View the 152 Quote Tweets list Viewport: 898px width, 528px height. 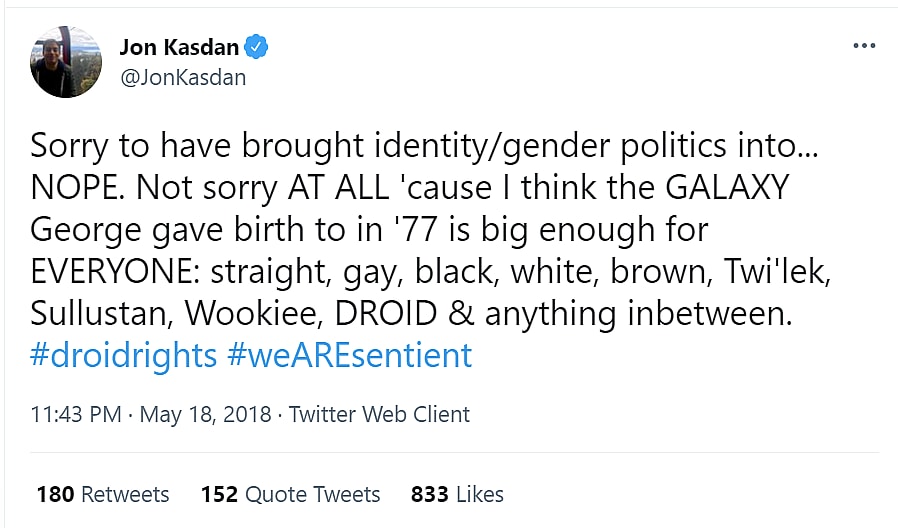click(x=290, y=494)
